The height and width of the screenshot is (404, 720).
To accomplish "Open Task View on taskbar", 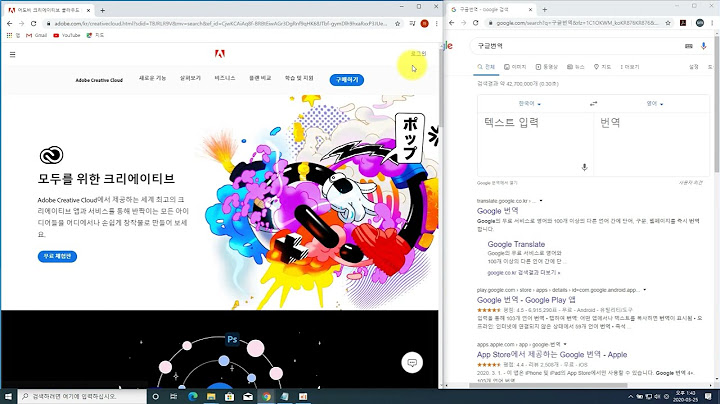I will (x=174, y=396).
